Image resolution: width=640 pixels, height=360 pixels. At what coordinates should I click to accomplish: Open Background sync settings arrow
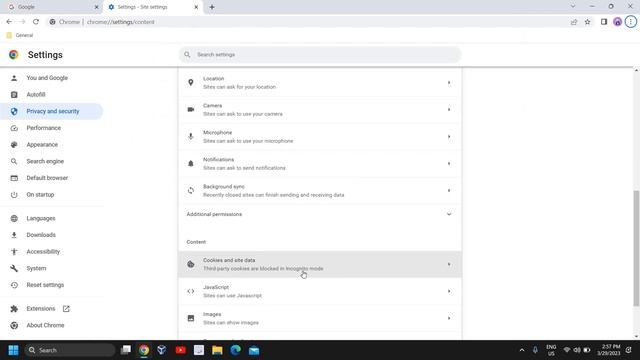point(449,191)
